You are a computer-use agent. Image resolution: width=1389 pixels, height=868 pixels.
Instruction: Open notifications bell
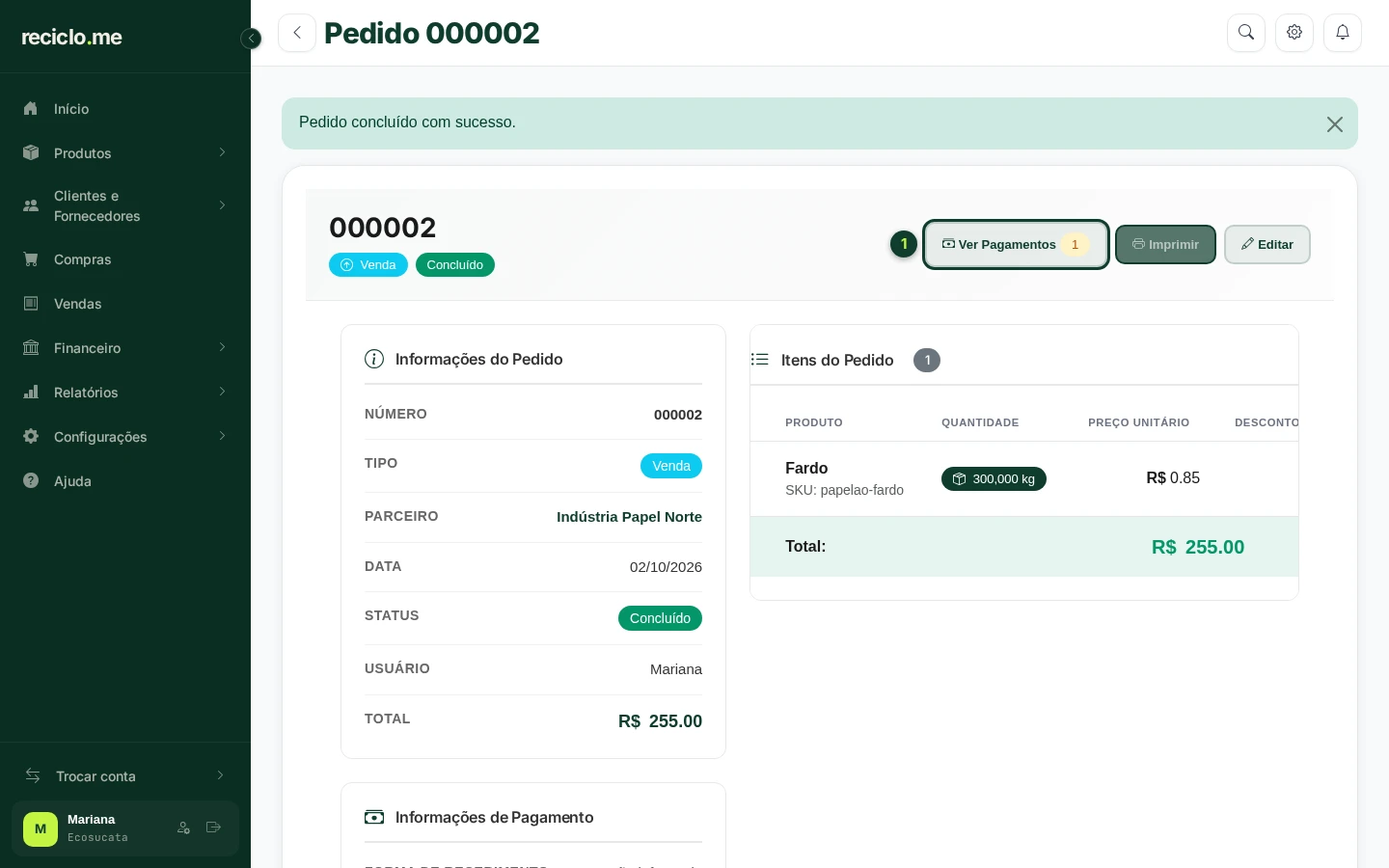tap(1343, 33)
